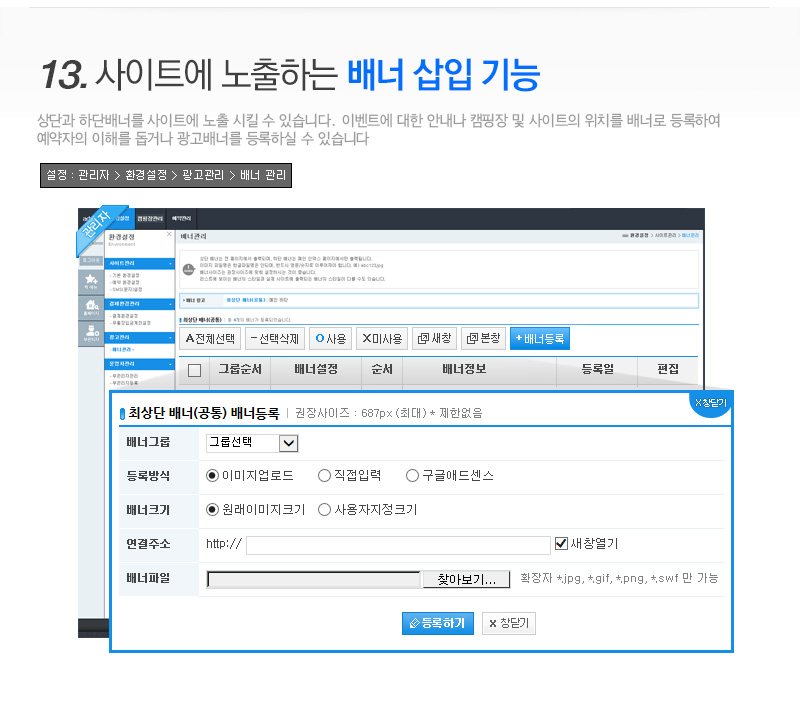Click the A전체선택 button

[x=210, y=339]
